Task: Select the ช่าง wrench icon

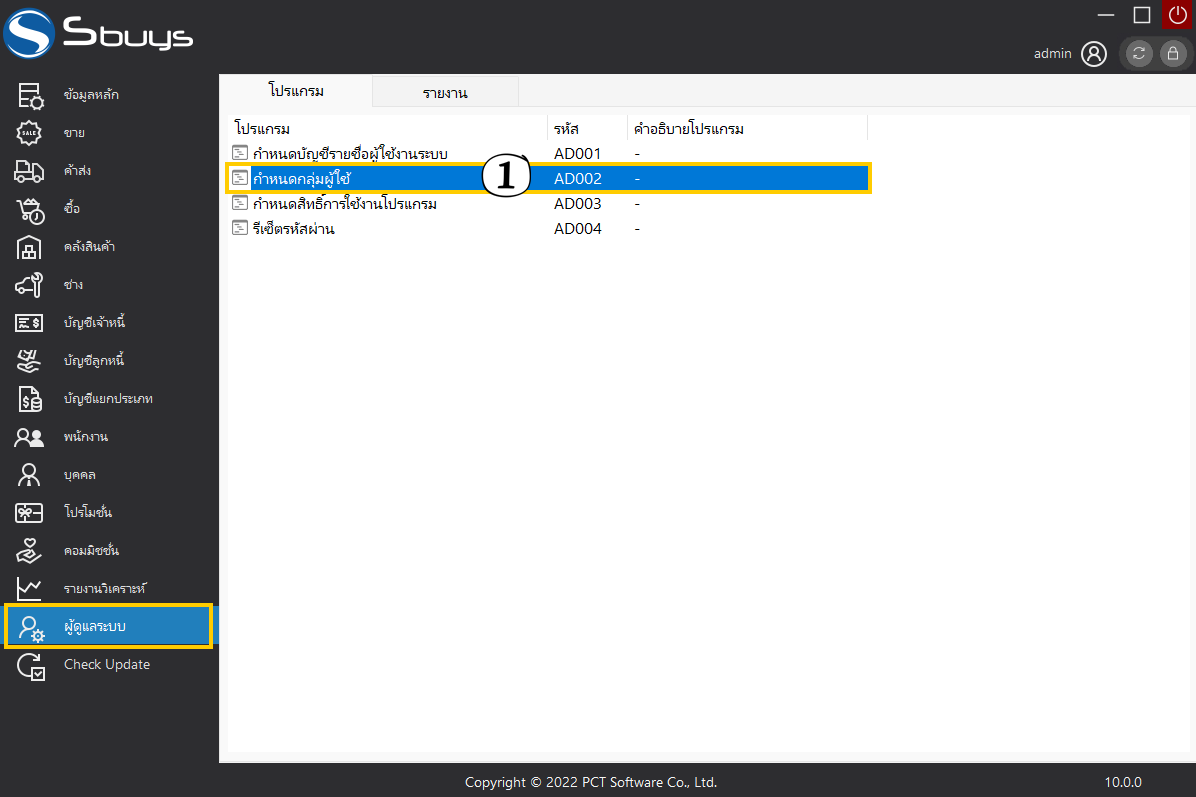Action: [30, 285]
